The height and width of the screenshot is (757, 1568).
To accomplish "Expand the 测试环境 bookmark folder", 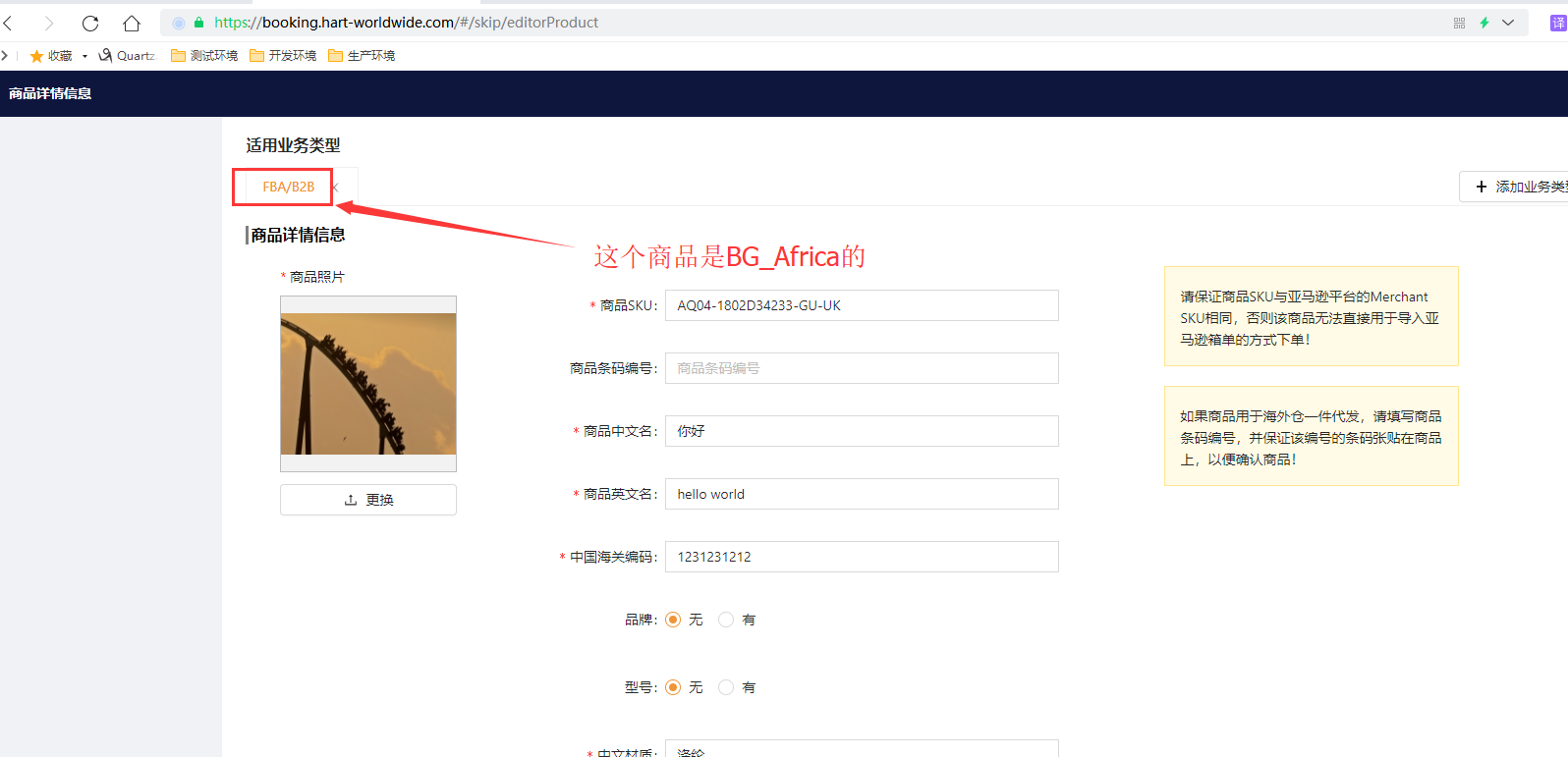I will (204, 56).
